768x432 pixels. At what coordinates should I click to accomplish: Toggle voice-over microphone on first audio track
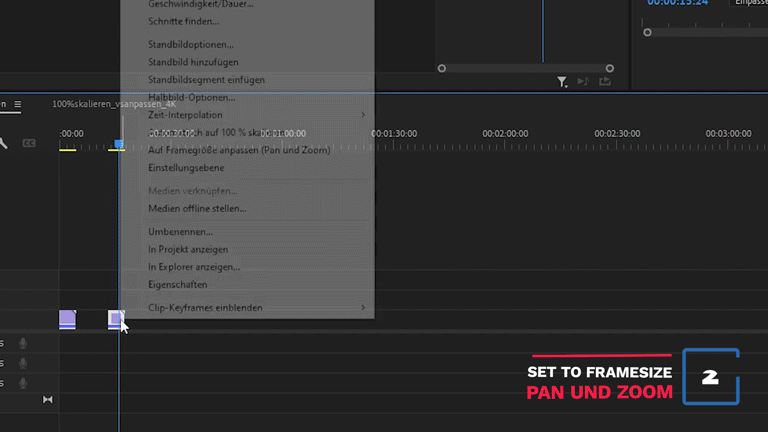tap(23, 343)
